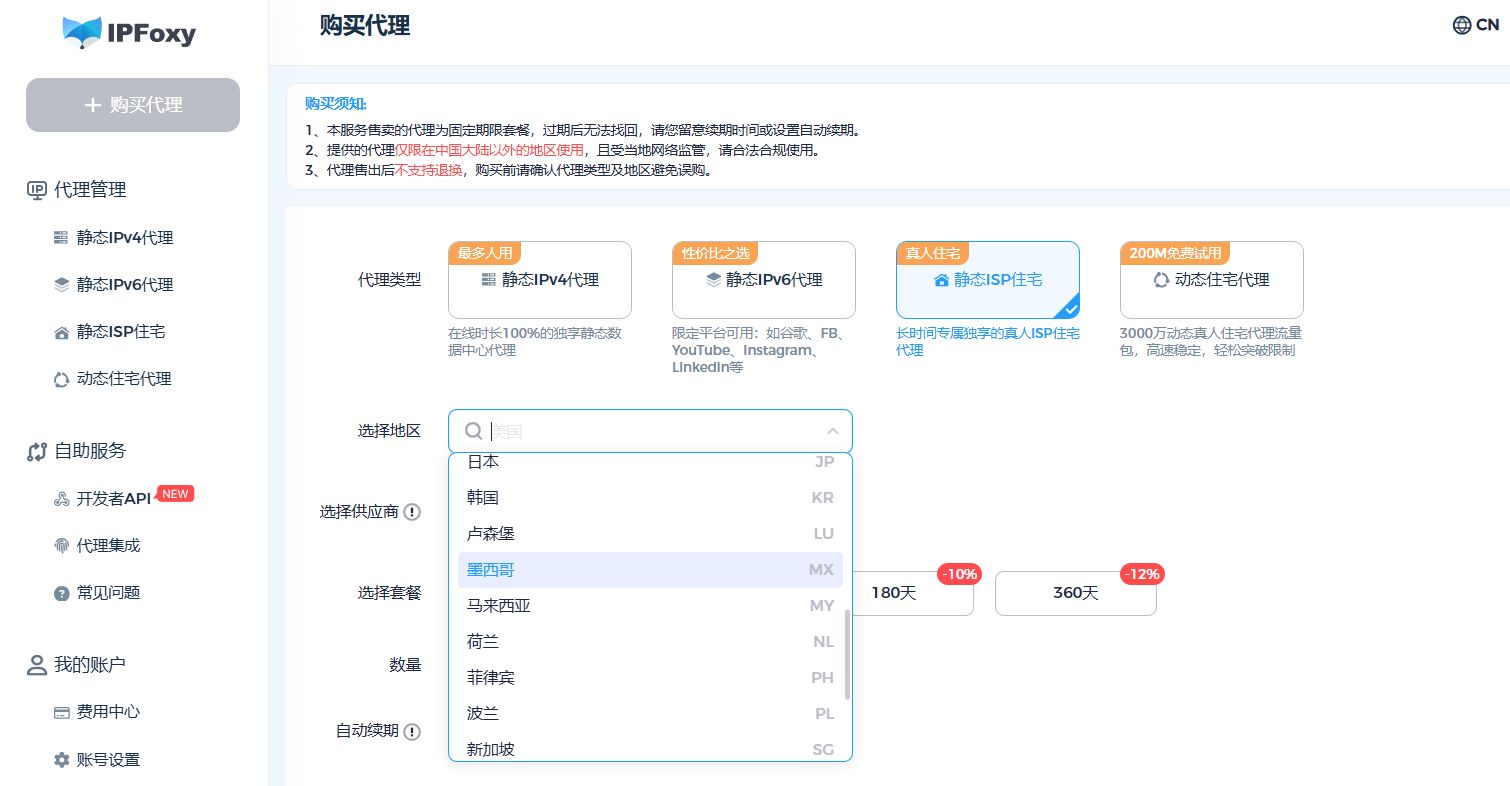The image size is (1510, 786).
Task: Choose 韩国 KR from the region list
Action: [x=650, y=498]
